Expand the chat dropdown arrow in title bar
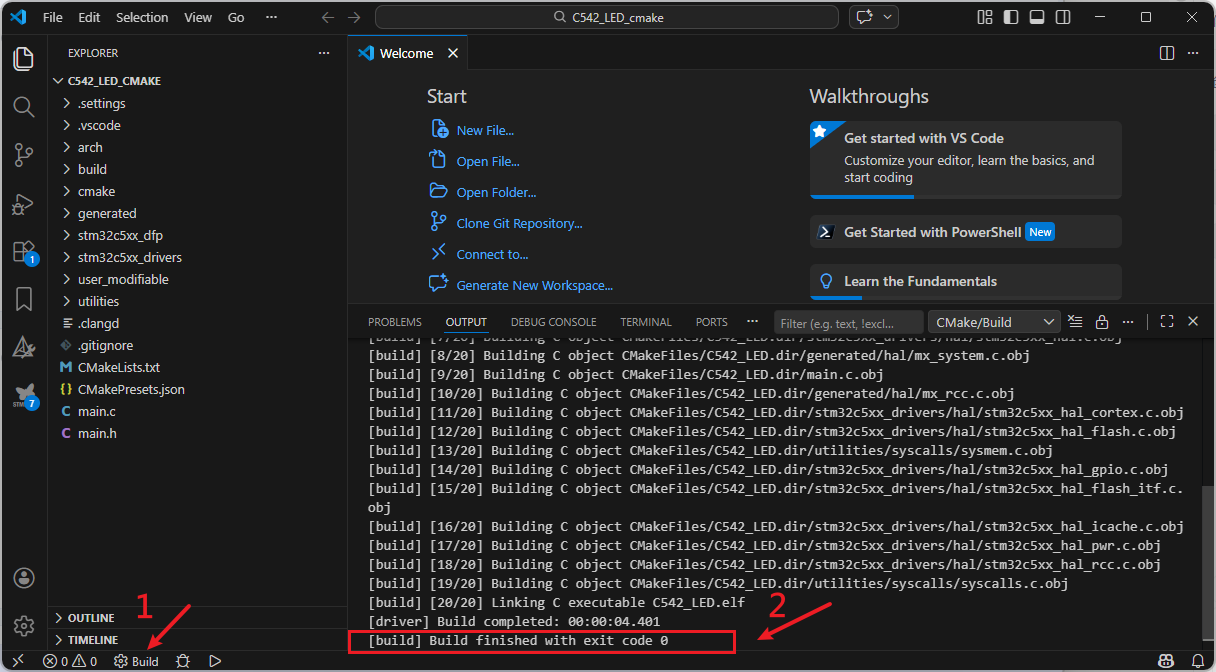The height and width of the screenshot is (672, 1216). coord(888,17)
